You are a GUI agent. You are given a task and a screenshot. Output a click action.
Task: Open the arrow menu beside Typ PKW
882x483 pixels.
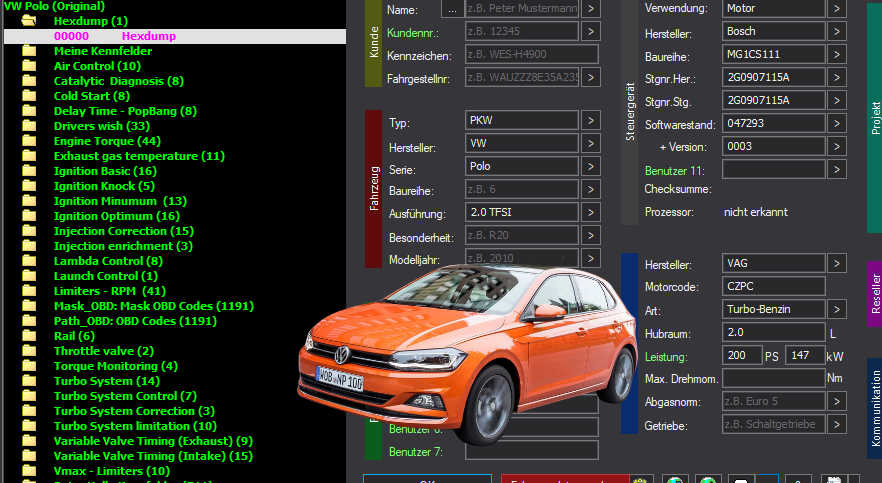[591, 120]
